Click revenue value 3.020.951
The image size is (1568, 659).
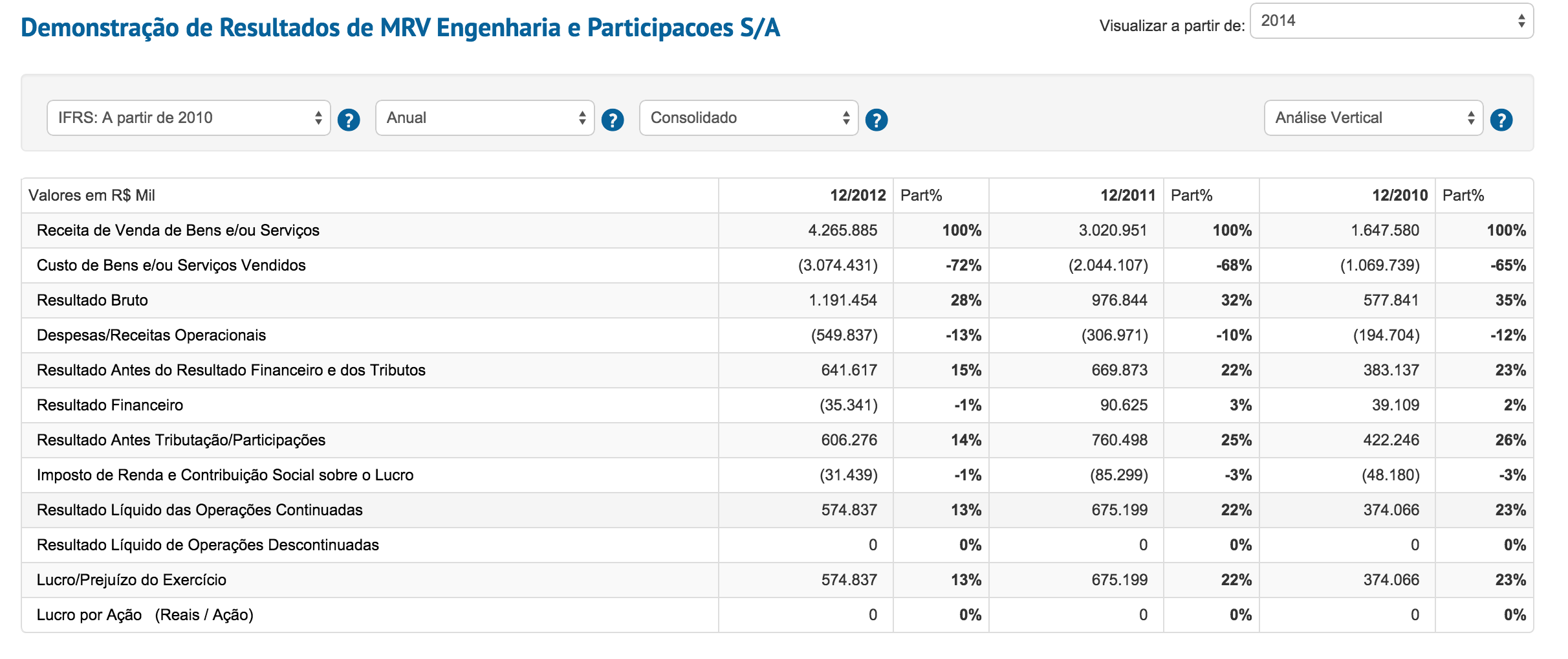click(1113, 230)
